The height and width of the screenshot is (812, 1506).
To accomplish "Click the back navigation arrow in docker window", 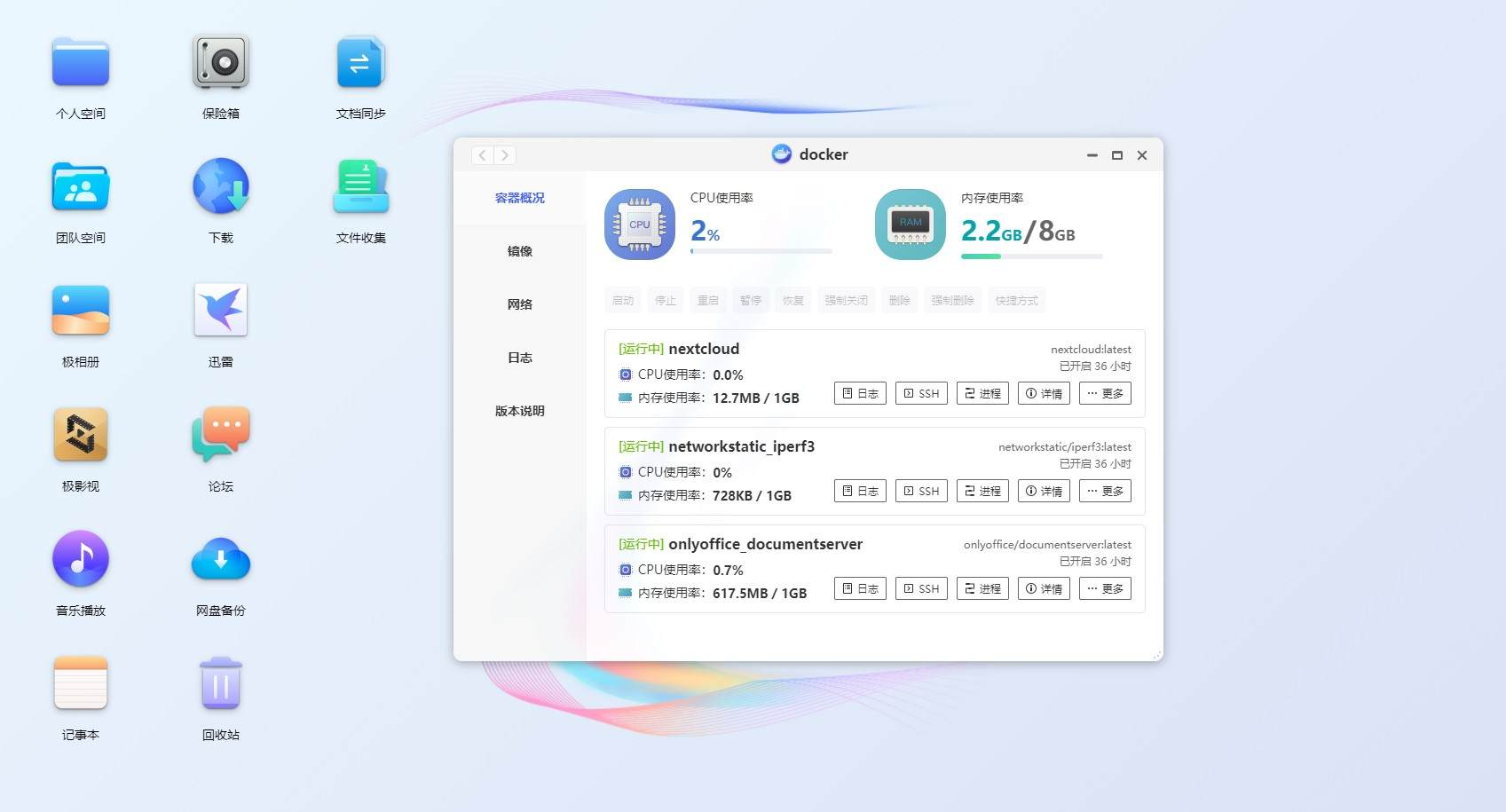I will click(x=481, y=154).
